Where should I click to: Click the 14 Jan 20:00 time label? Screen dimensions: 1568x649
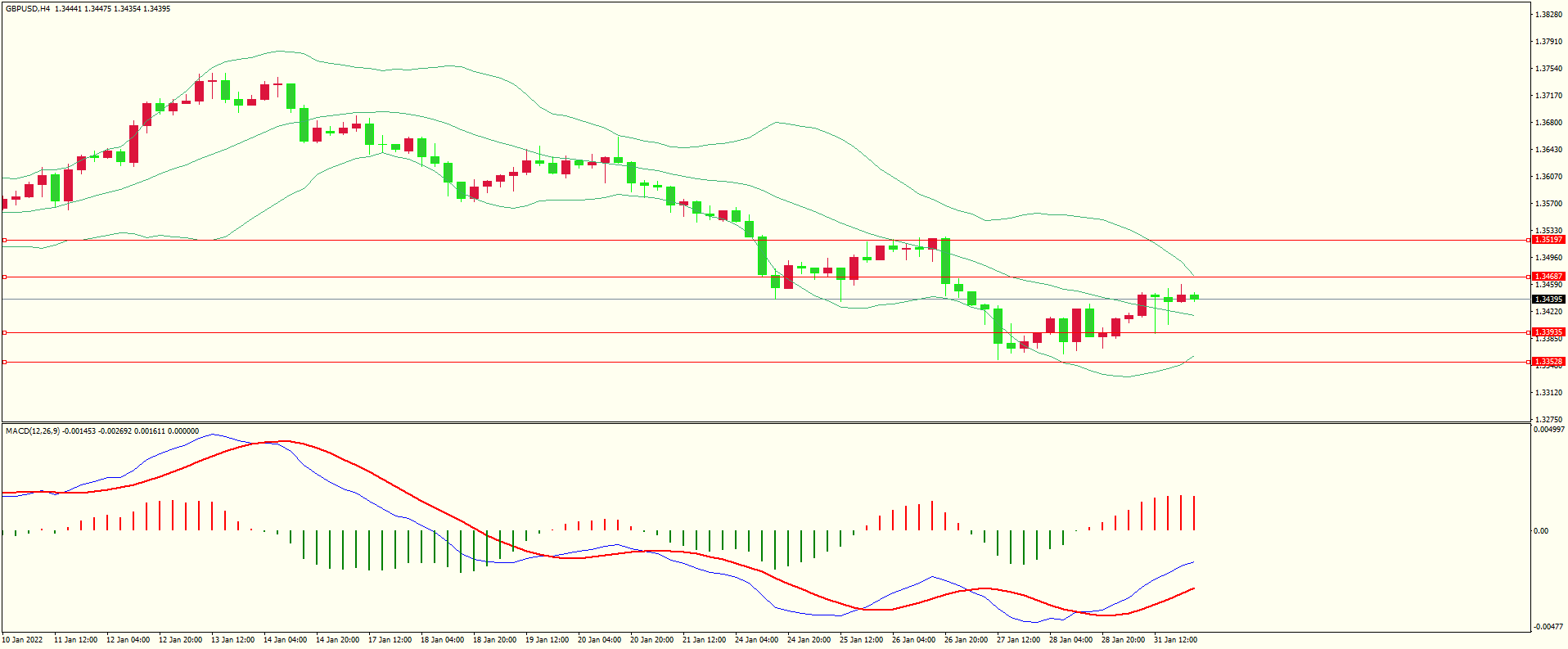[x=337, y=640]
